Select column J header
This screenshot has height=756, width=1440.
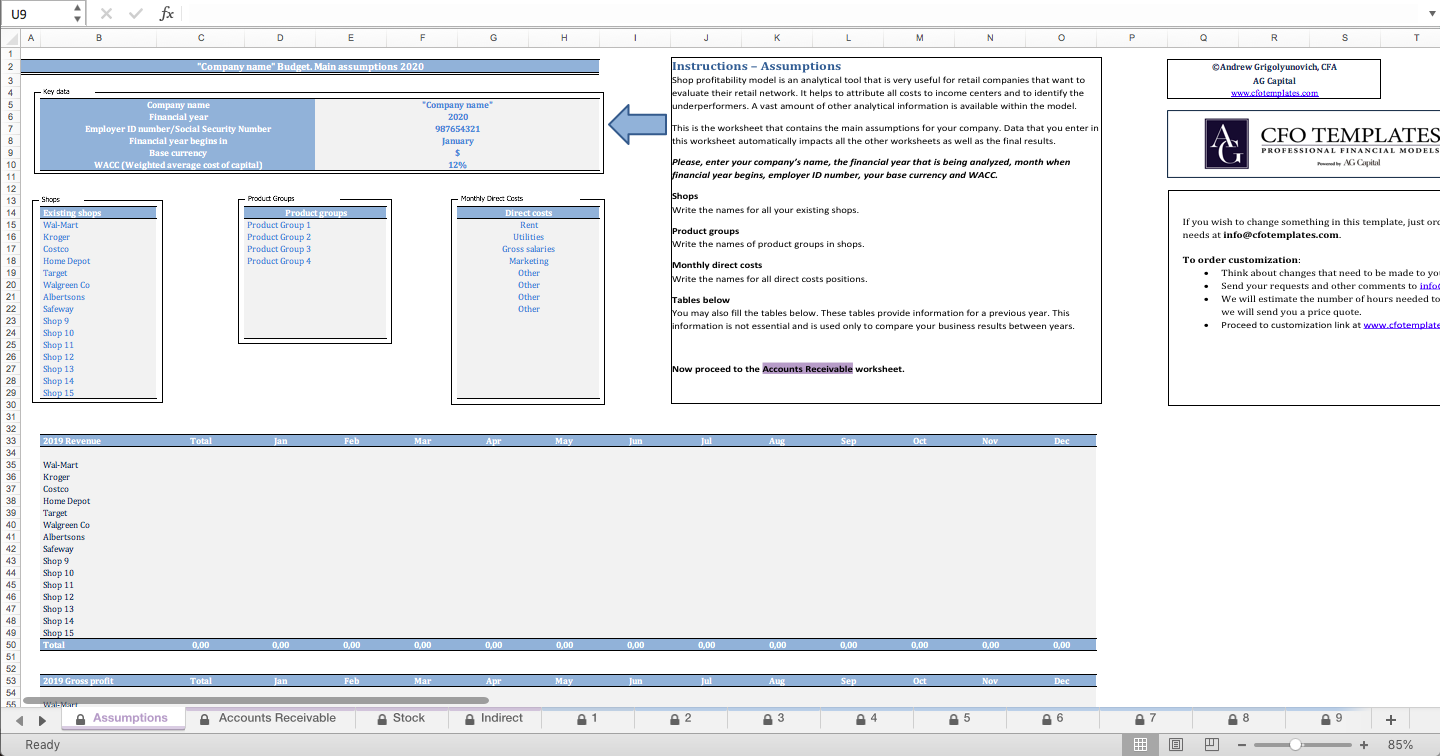pos(706,38)
